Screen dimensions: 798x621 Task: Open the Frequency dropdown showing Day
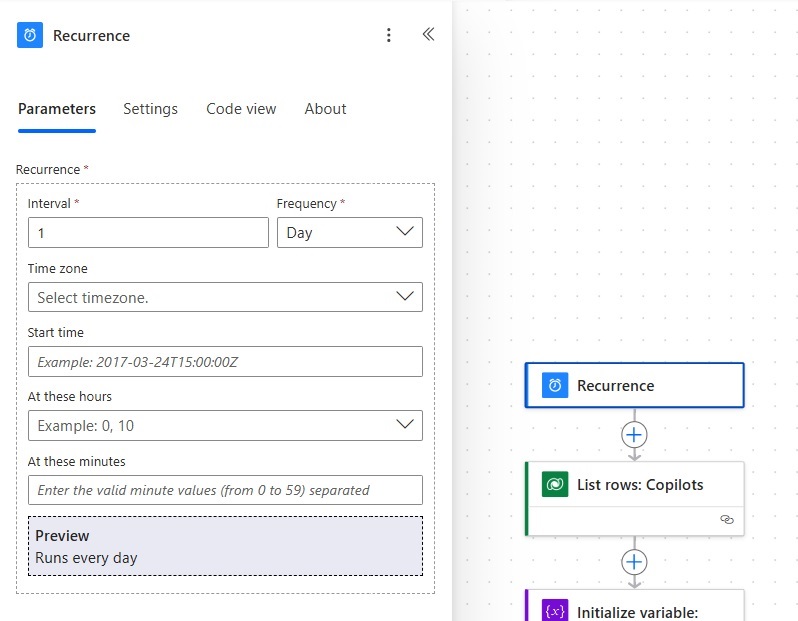(x=350, y=233)
